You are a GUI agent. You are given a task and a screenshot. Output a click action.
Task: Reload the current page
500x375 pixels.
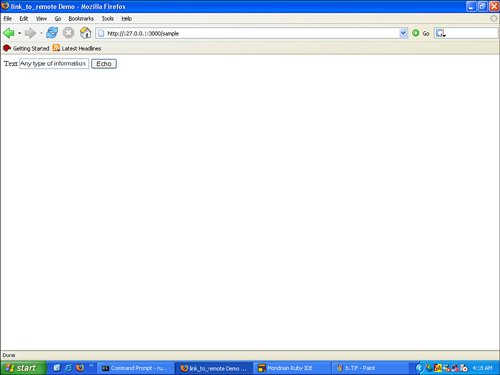[52, 33]
